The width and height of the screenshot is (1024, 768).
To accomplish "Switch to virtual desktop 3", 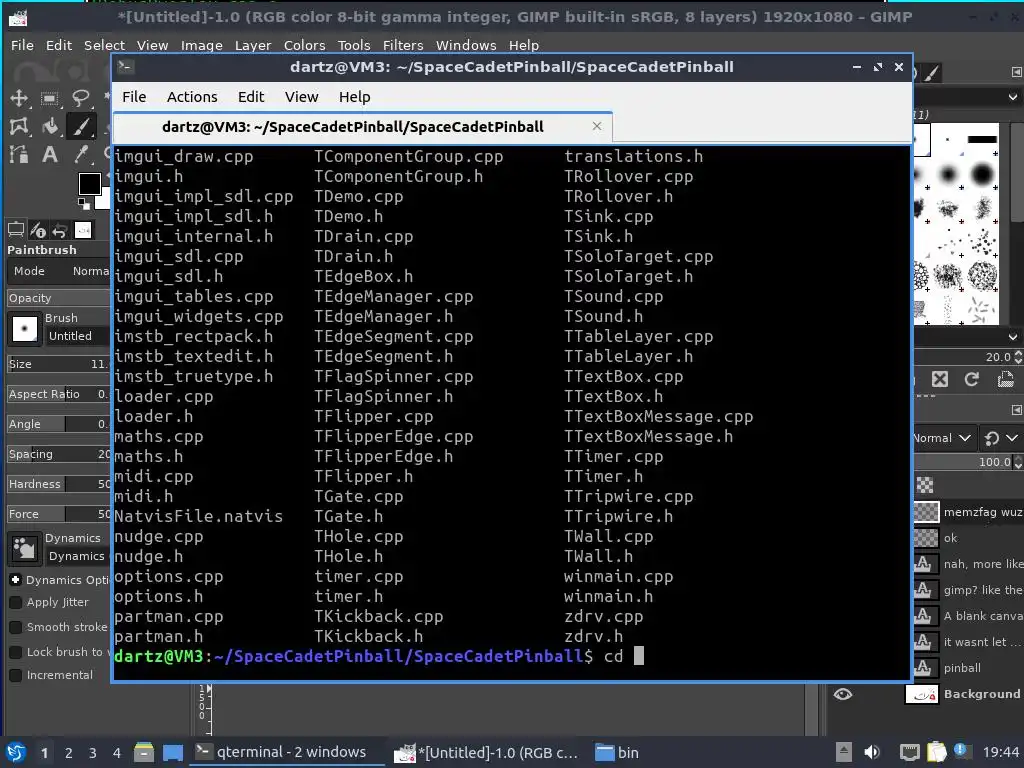I will tap(93, 753).
